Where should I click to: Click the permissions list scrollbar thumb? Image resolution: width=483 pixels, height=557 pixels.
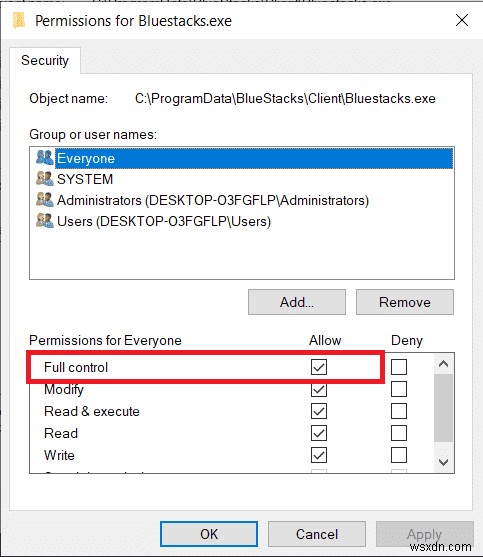coord(443,408)
